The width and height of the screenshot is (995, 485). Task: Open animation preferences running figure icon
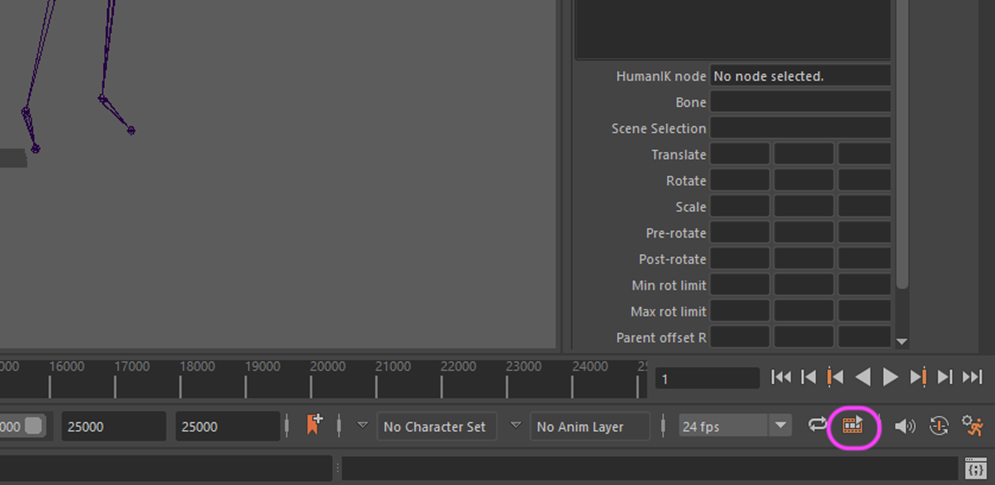click(x=972, y=426)
